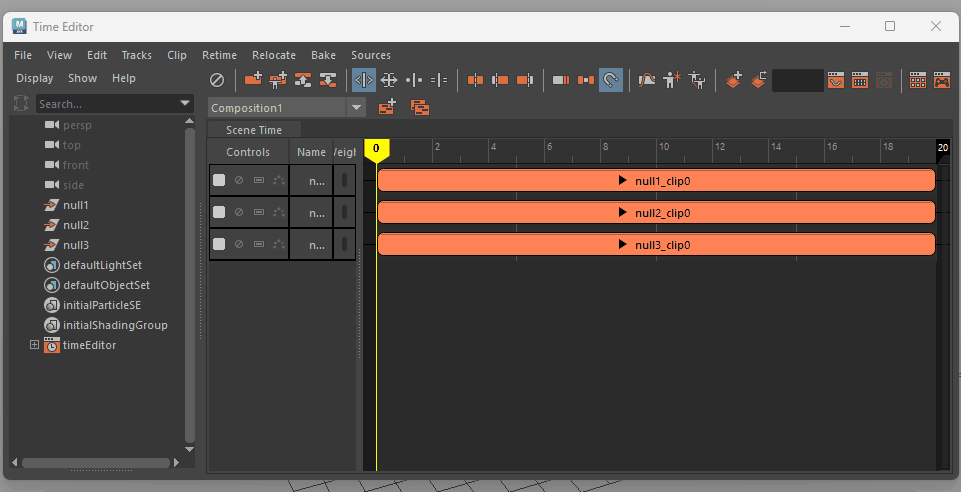Click the create composition icon

tap(387, 107)
